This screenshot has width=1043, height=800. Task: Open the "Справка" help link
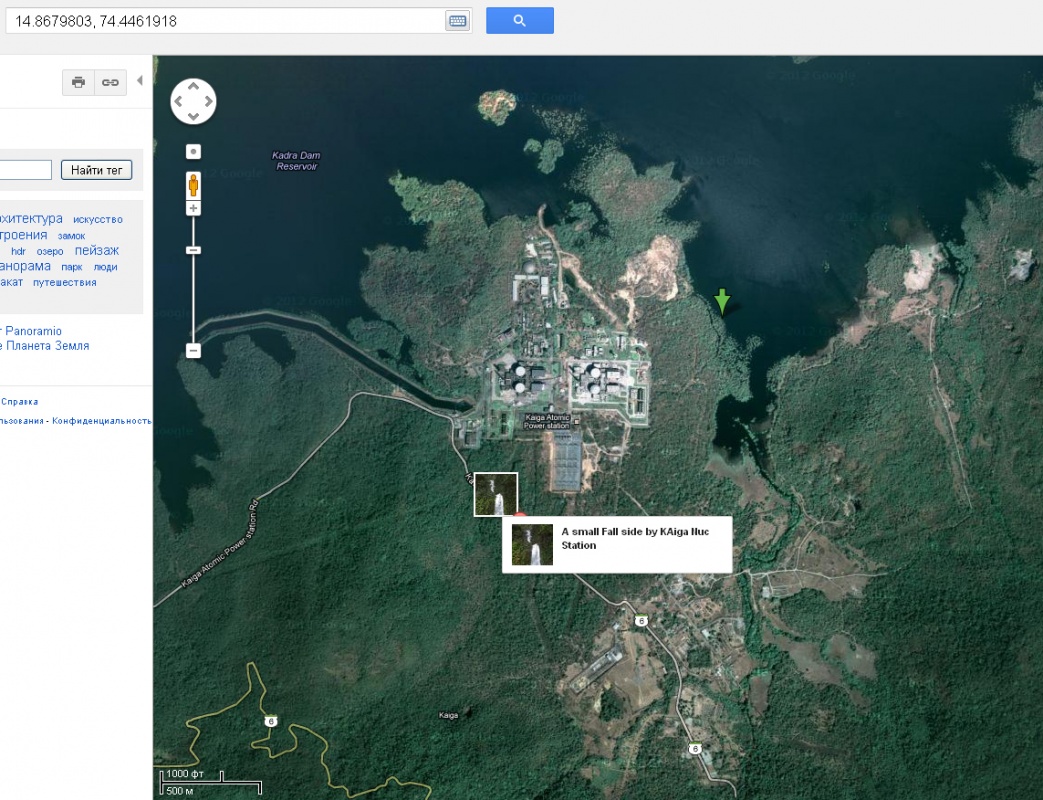click(x=20, y=402)
